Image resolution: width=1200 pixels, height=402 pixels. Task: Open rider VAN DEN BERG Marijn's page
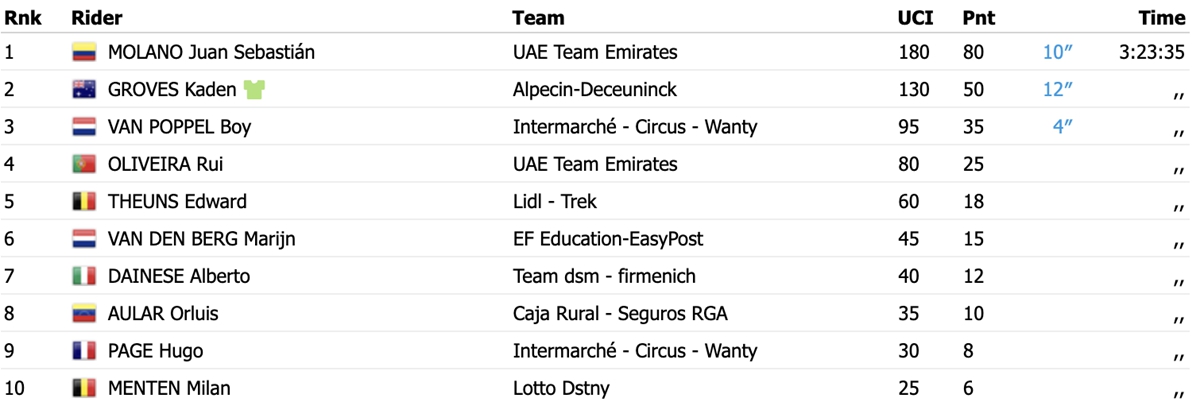(201, 239)
